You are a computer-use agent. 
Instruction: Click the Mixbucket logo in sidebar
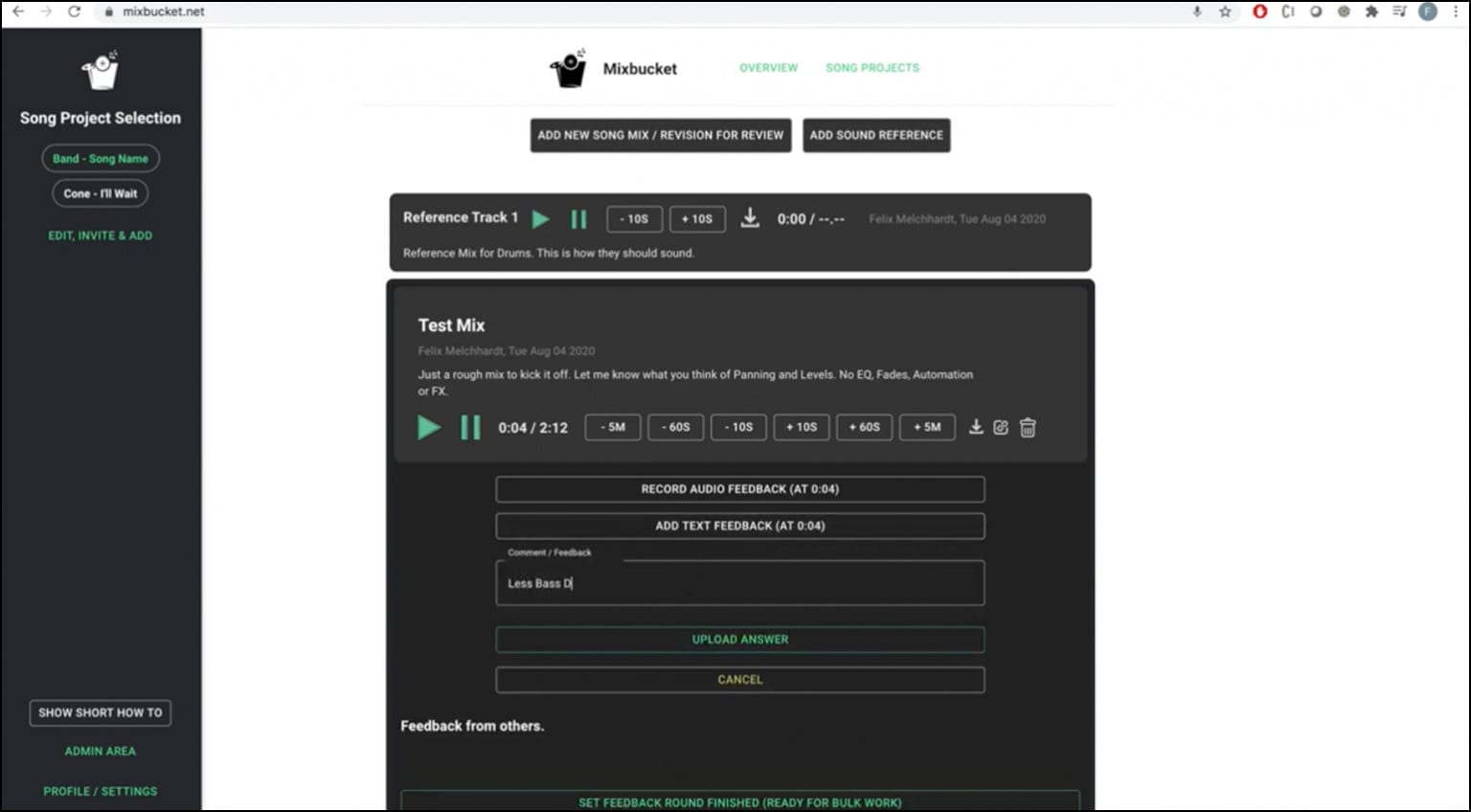pyautogui.click(x=101, y=70)
